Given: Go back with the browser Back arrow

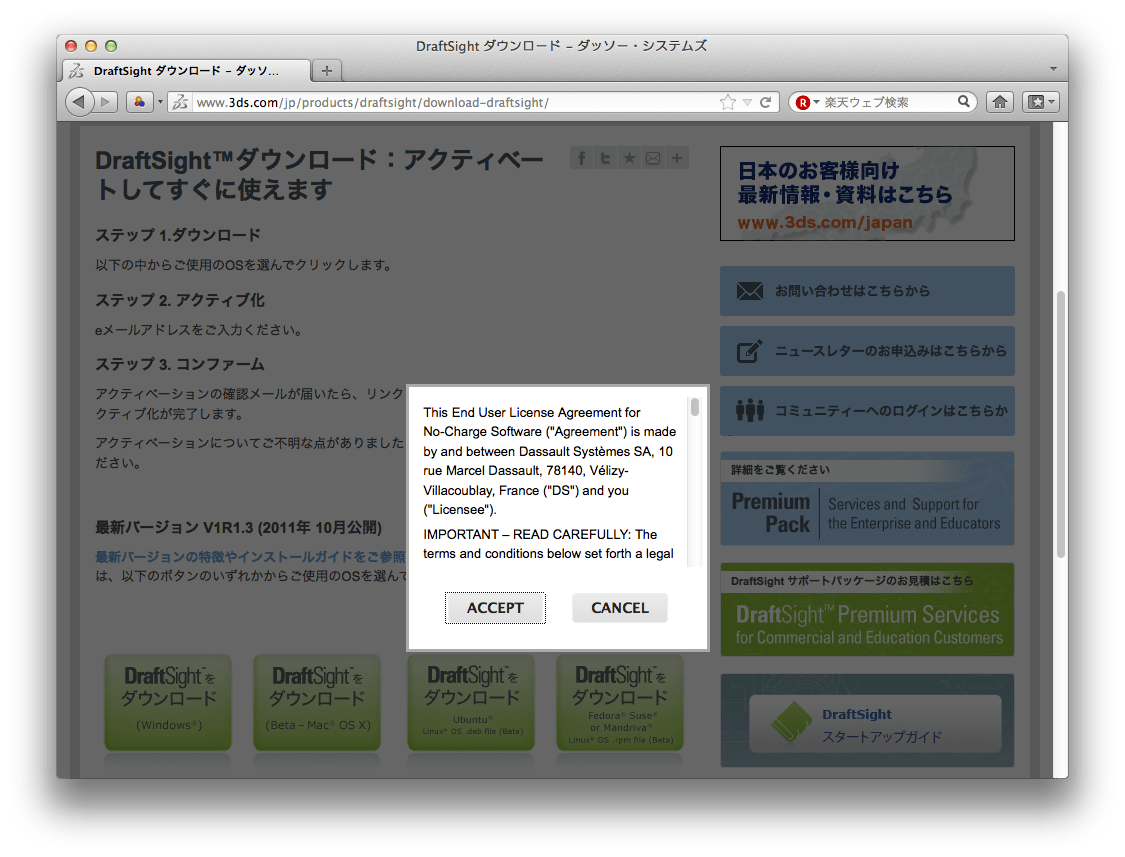Looking at the screenshot, I should tap(79, 102).
